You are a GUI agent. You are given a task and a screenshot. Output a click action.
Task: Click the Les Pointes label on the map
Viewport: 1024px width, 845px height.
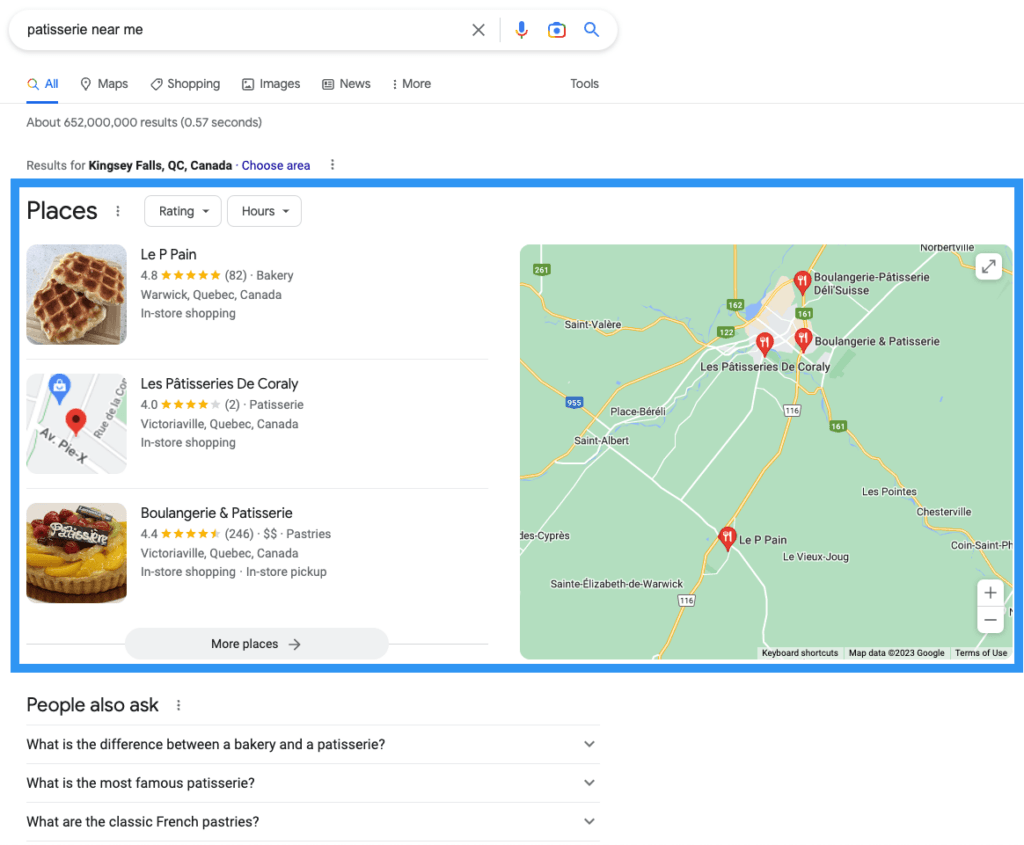[x=889, y=492]
